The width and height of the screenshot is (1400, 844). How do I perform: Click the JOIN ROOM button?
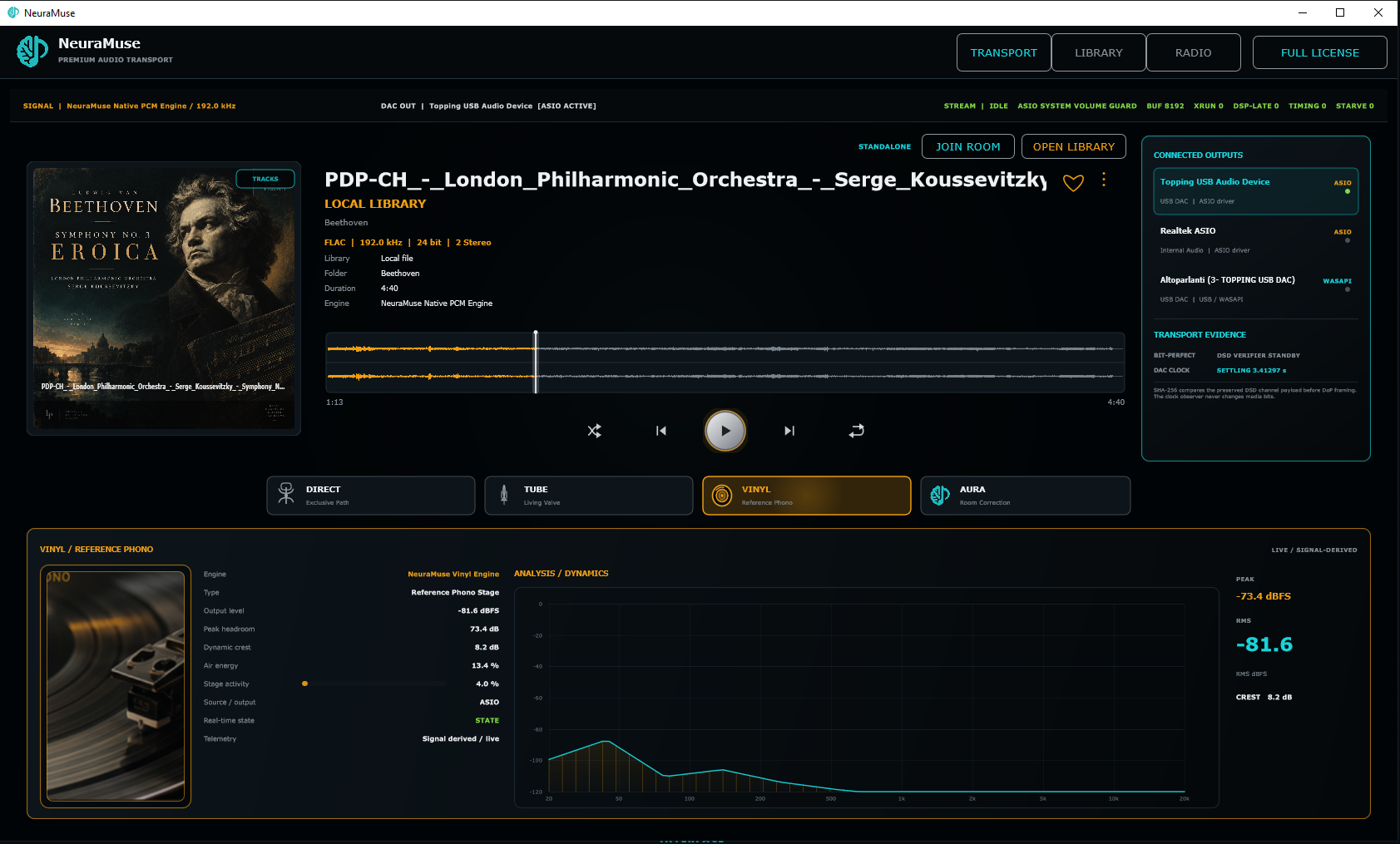pos(968,146)
